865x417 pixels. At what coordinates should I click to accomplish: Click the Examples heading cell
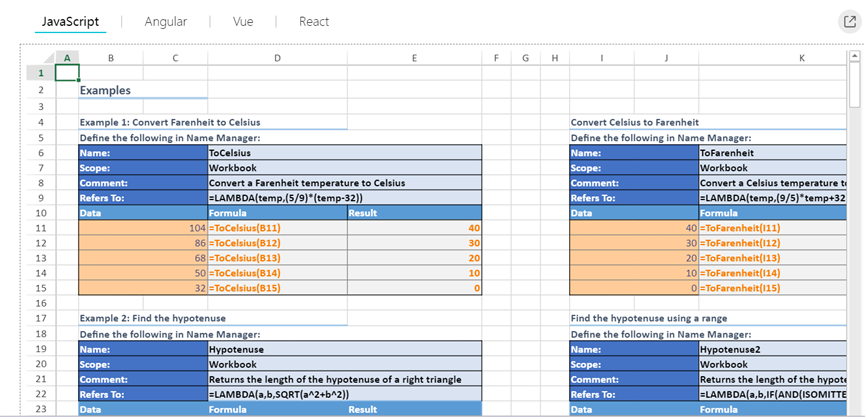coord(143,90)
